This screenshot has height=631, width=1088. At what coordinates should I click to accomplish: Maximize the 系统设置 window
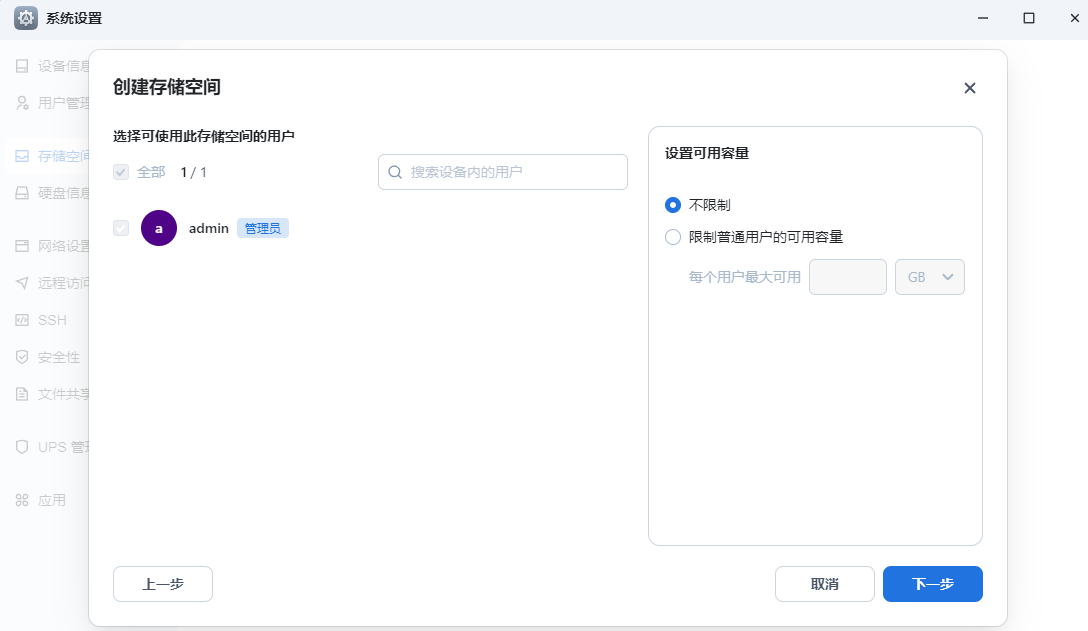tap(1029, 18)
